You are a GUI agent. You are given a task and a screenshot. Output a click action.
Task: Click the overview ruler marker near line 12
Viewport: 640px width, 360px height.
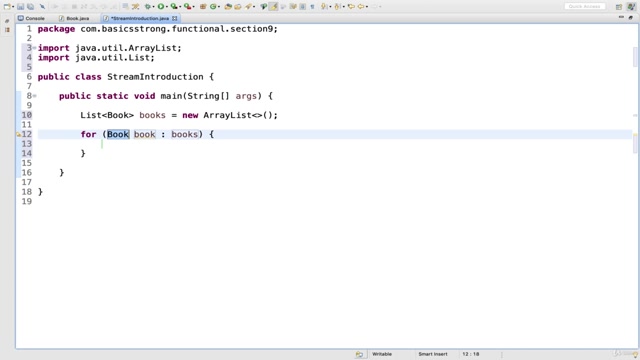pyautogui.click(x=635, y=134)
